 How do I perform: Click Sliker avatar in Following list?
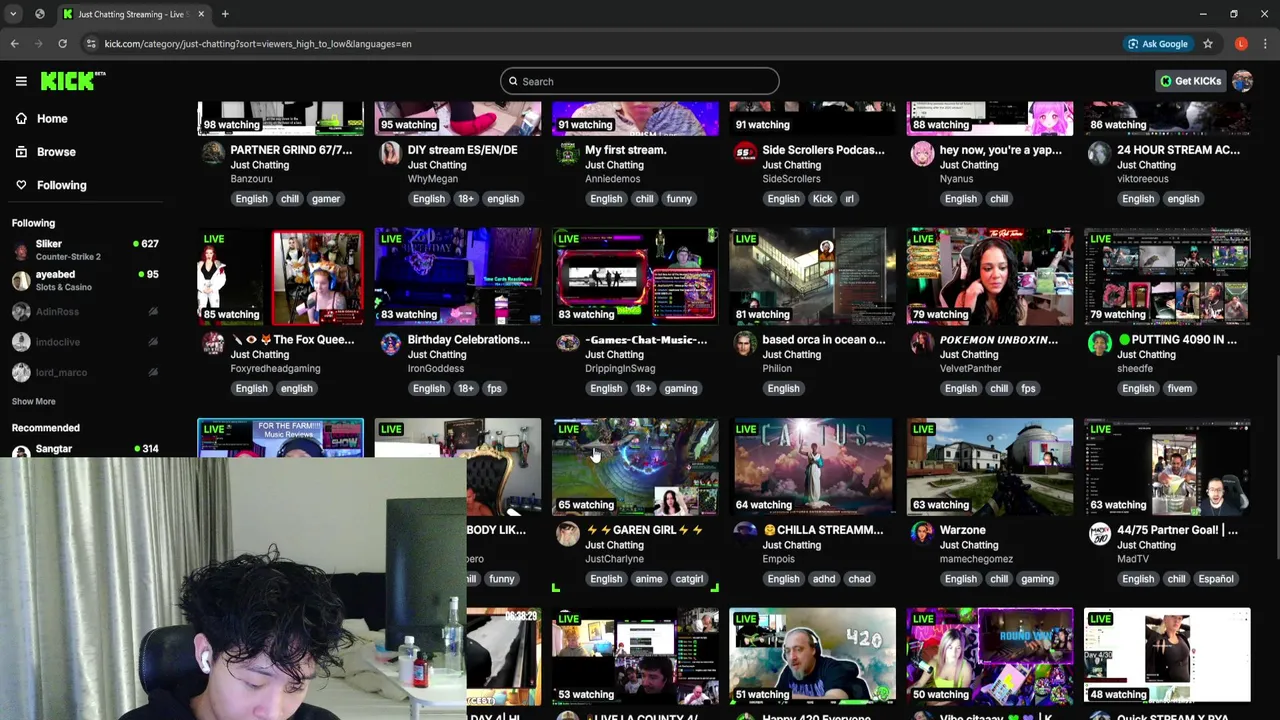(x=21, y=250)
